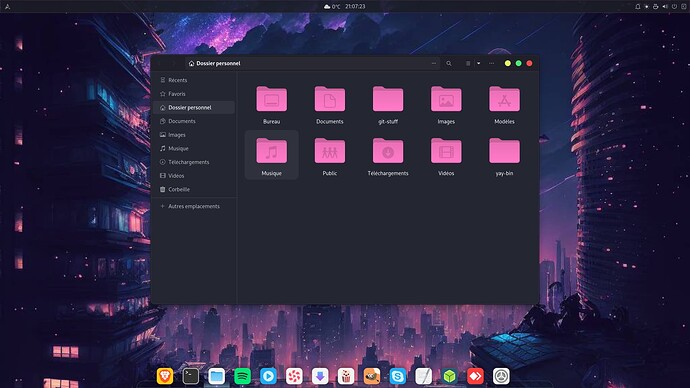Click the search icon in the file manager
This screenshot has width=690, height=388.
[x=448, y=63]
